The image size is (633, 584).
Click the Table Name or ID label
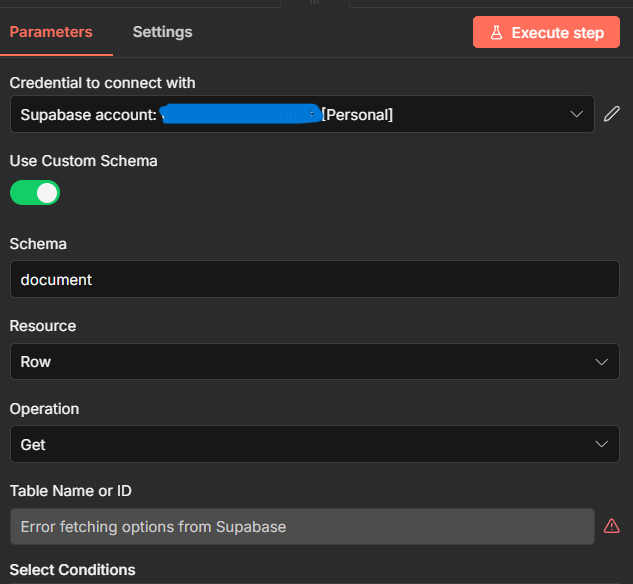coord(70,491)
